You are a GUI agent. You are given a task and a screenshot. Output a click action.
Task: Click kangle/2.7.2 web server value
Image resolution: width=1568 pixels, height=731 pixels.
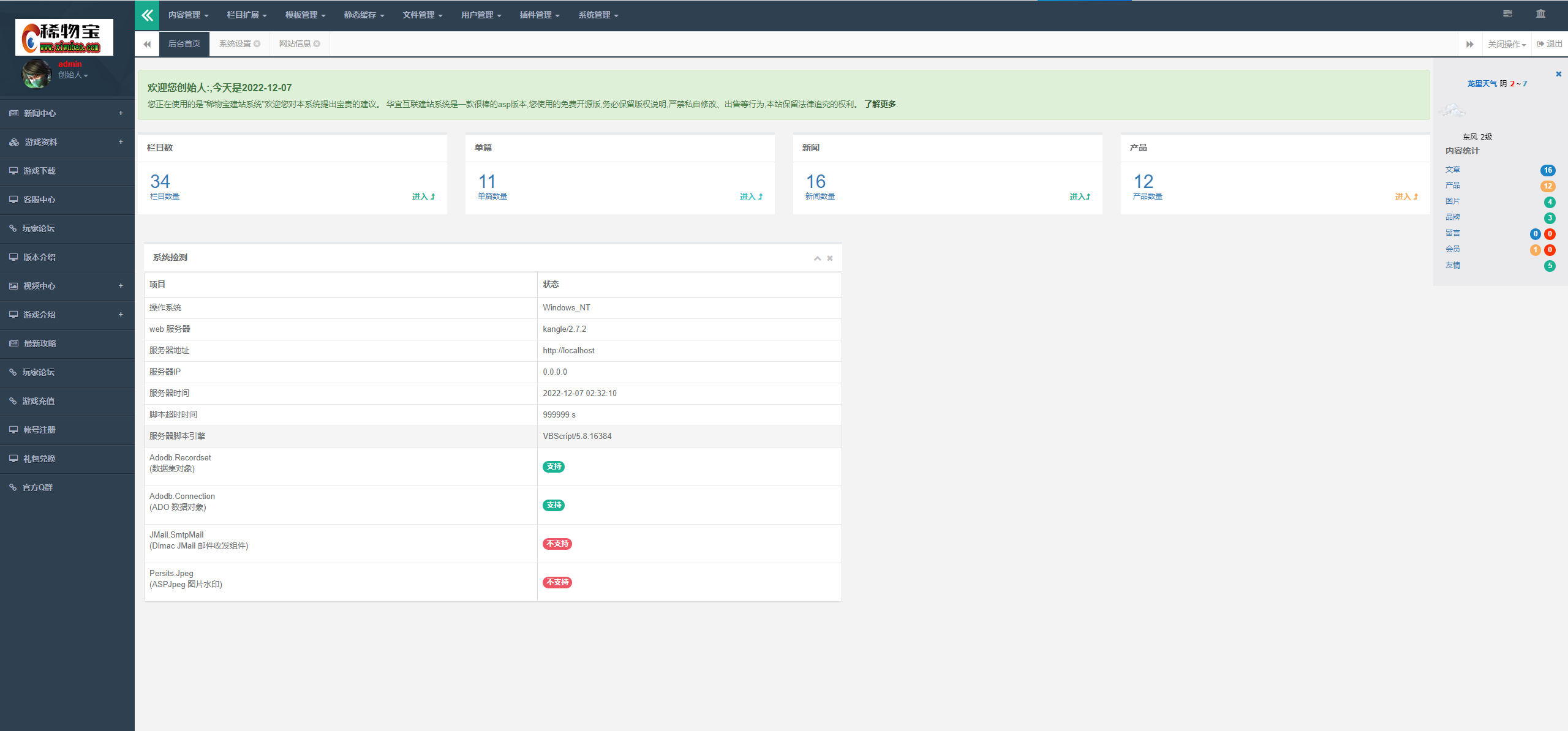(x=564, y=329)
